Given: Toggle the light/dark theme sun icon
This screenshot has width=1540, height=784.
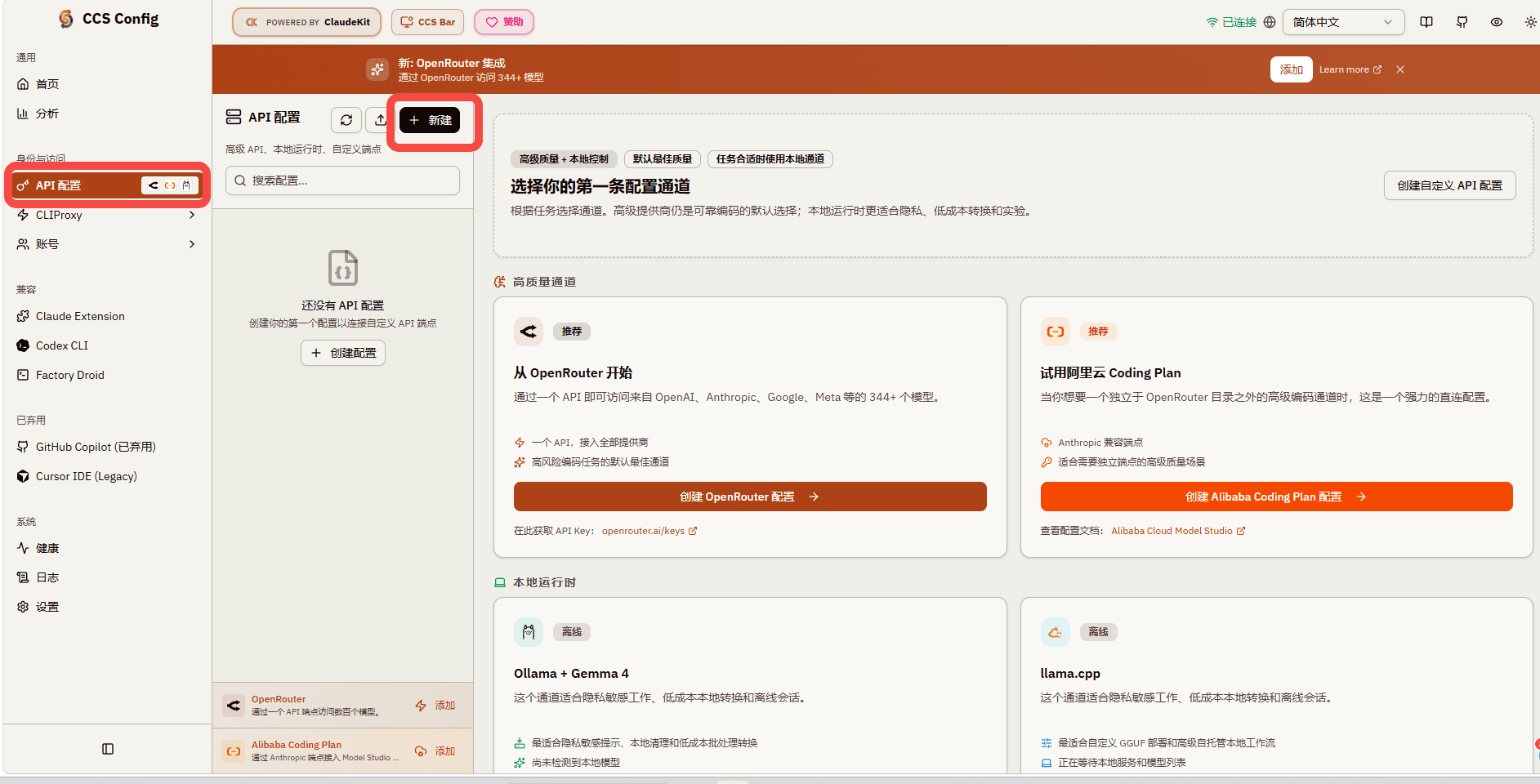Looking at the screenshot, I should (x=1530, y=22).
